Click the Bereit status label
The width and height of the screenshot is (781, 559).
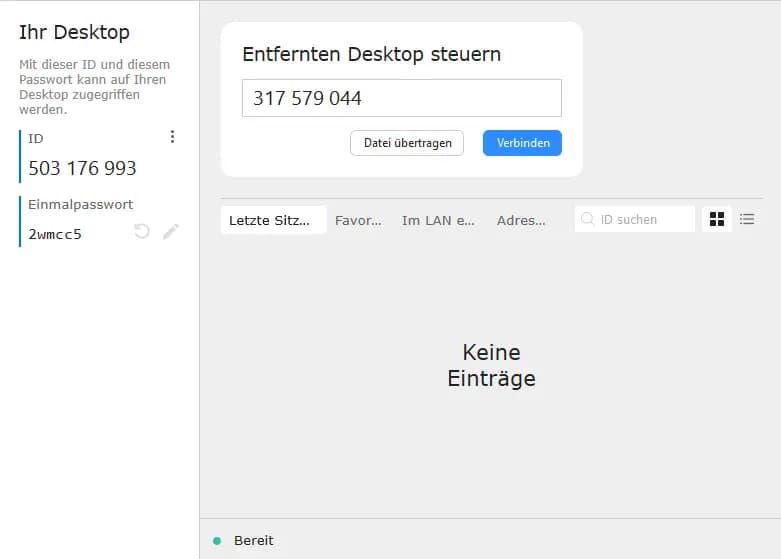point(253,541)
